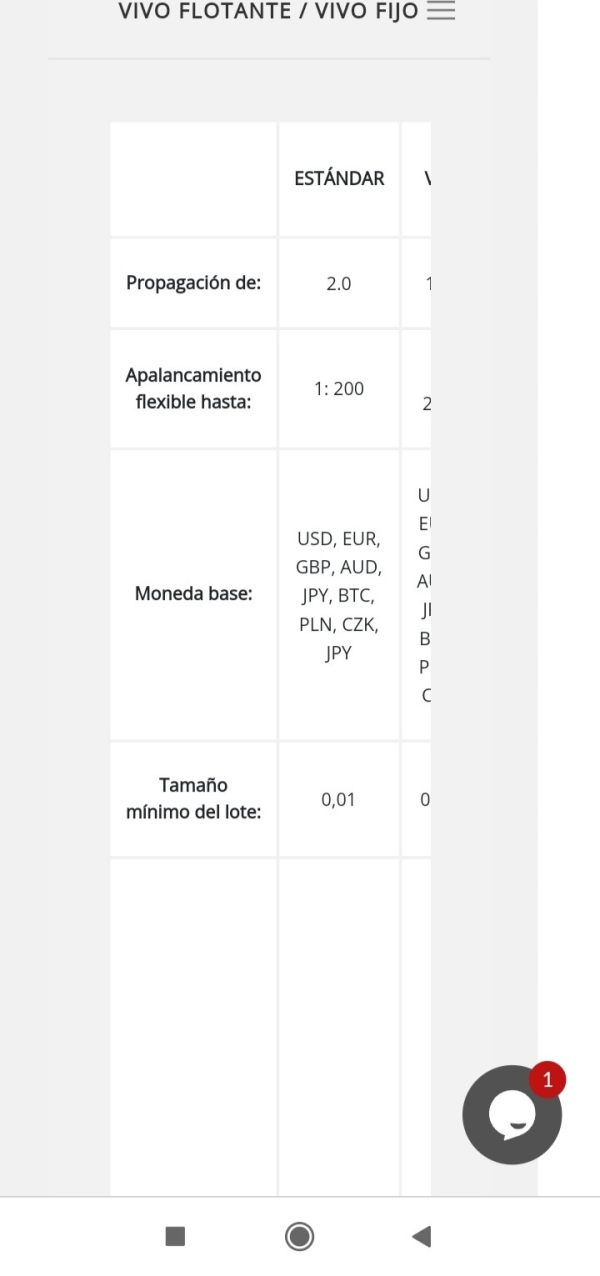Click the Tamaño mínimo del lote label
The width and height of the screenshot is (600, 1276).
[x=193, y=798]
